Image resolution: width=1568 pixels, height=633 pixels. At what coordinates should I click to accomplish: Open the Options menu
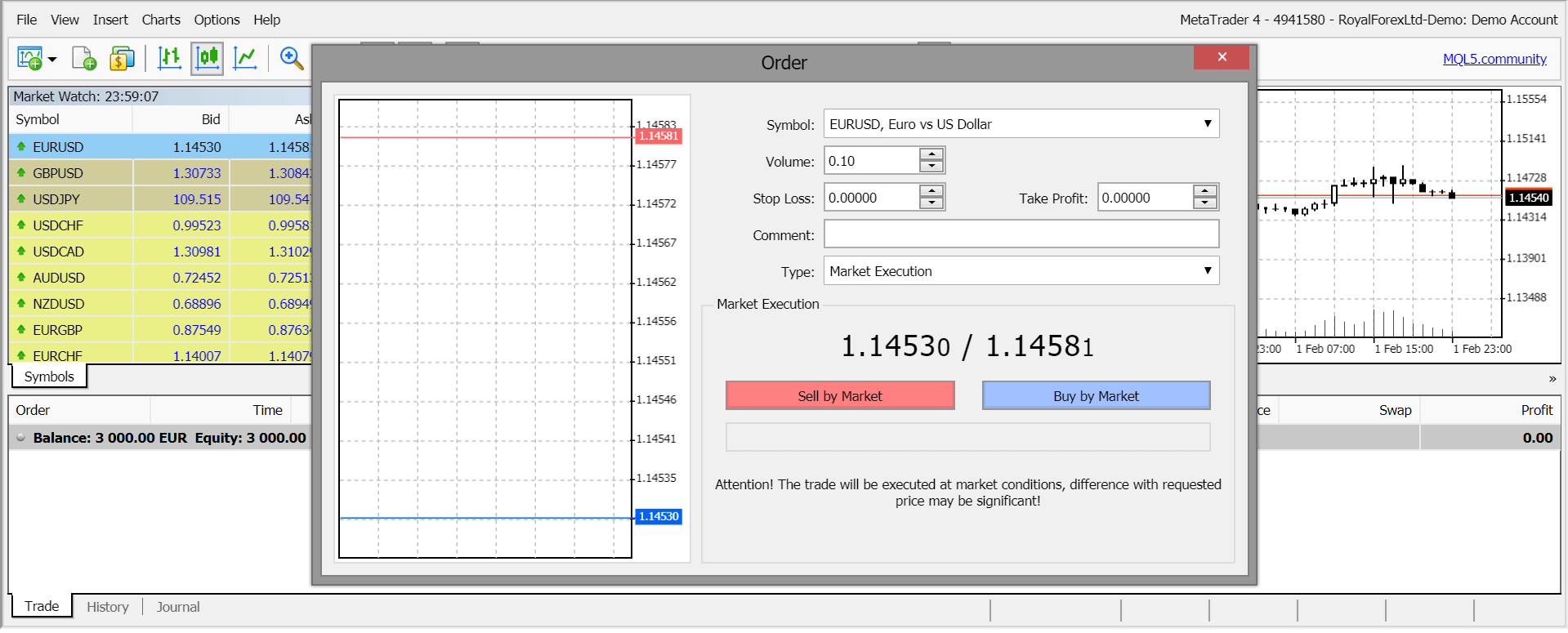tap(217, 20)
